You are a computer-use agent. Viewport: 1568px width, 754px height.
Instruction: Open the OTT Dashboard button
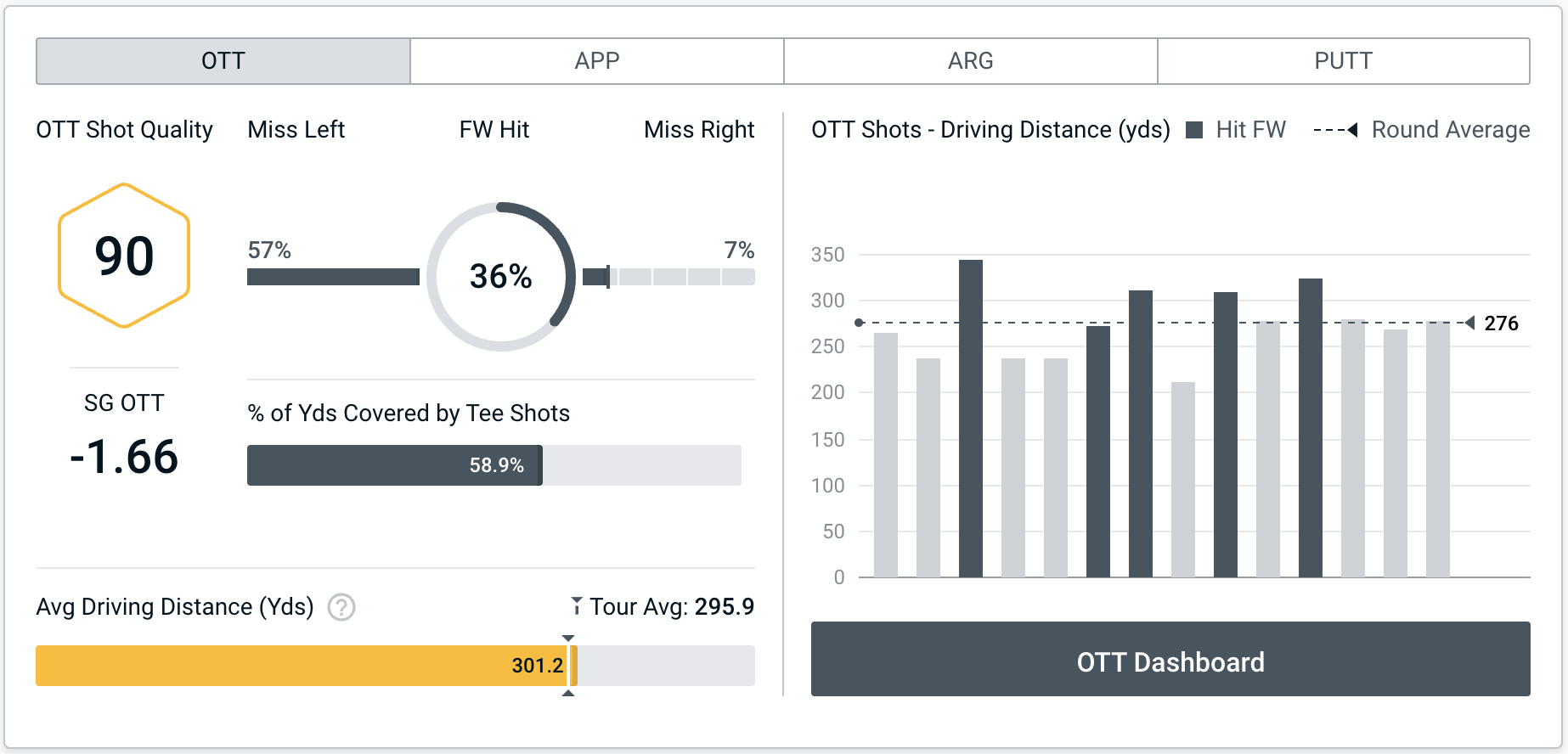[x=1170, y=660]
